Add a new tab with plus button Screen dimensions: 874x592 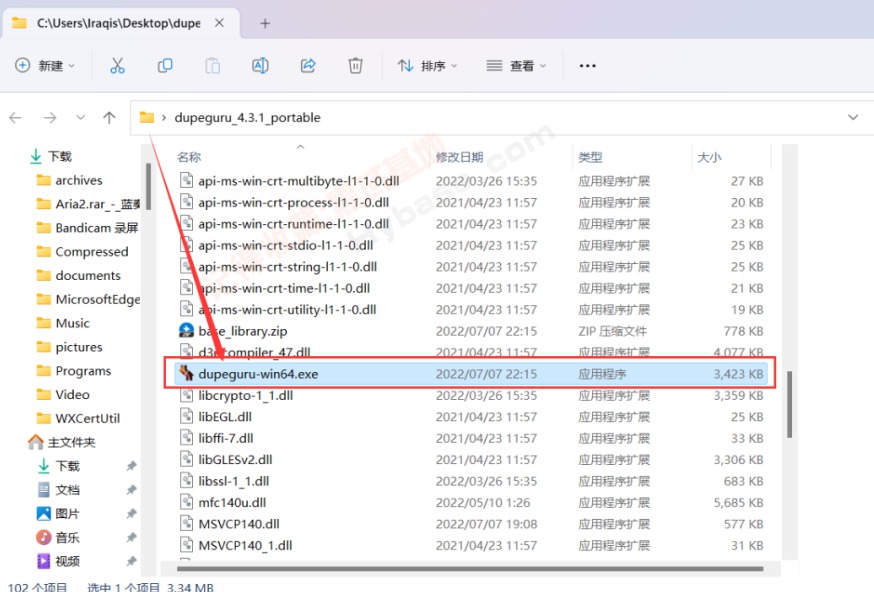(265, 23)
